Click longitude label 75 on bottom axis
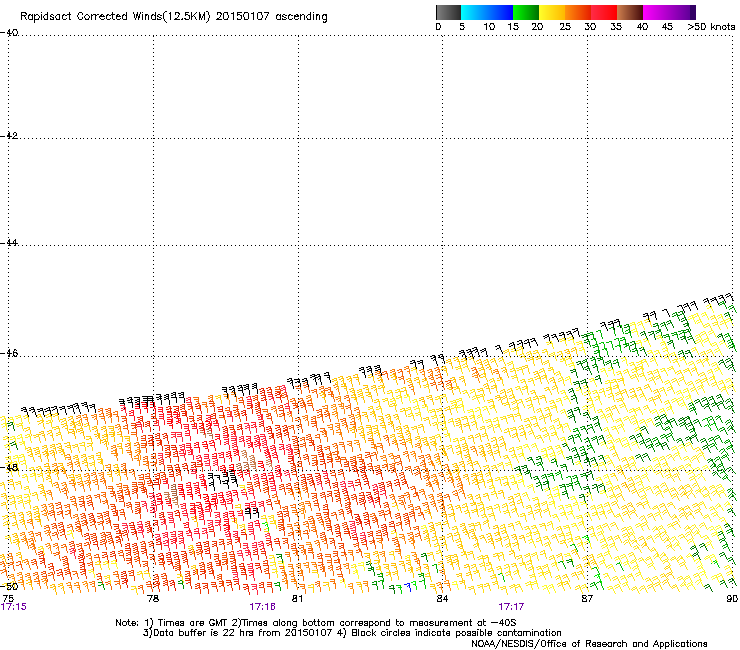740x650 pixels. click(x=8, y=599)
